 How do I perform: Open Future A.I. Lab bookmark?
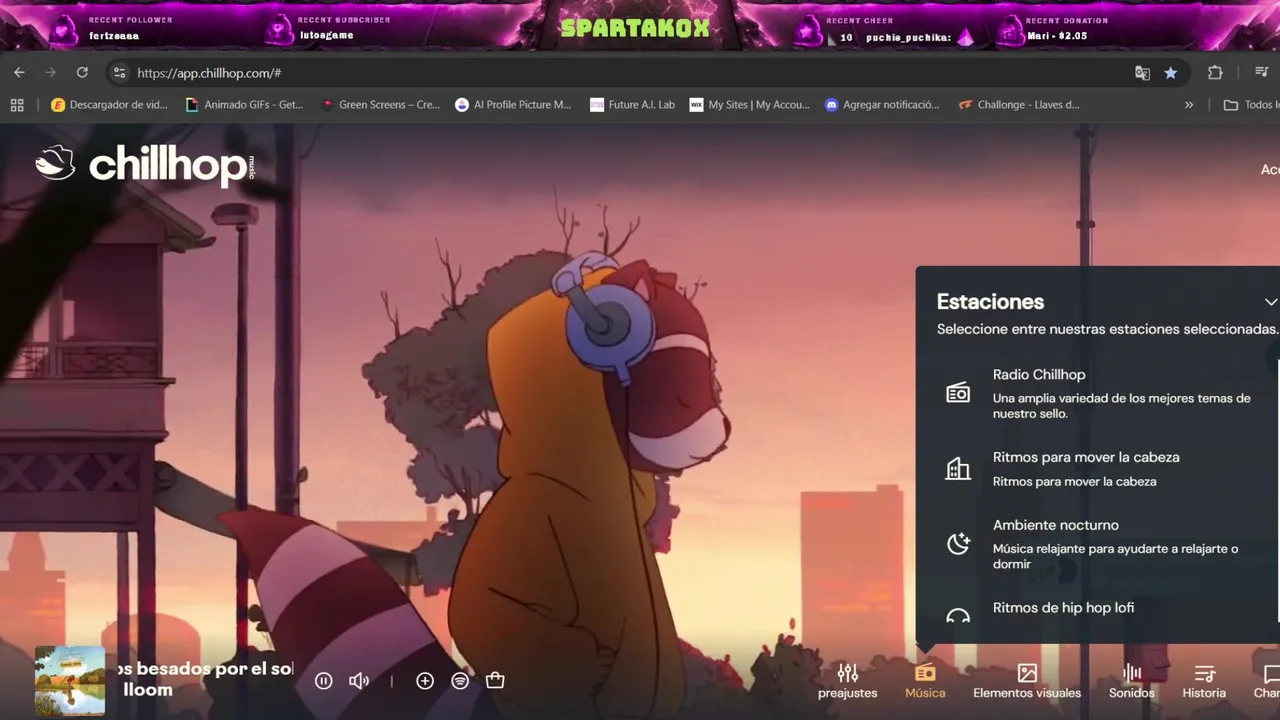(x=632, y=104)
